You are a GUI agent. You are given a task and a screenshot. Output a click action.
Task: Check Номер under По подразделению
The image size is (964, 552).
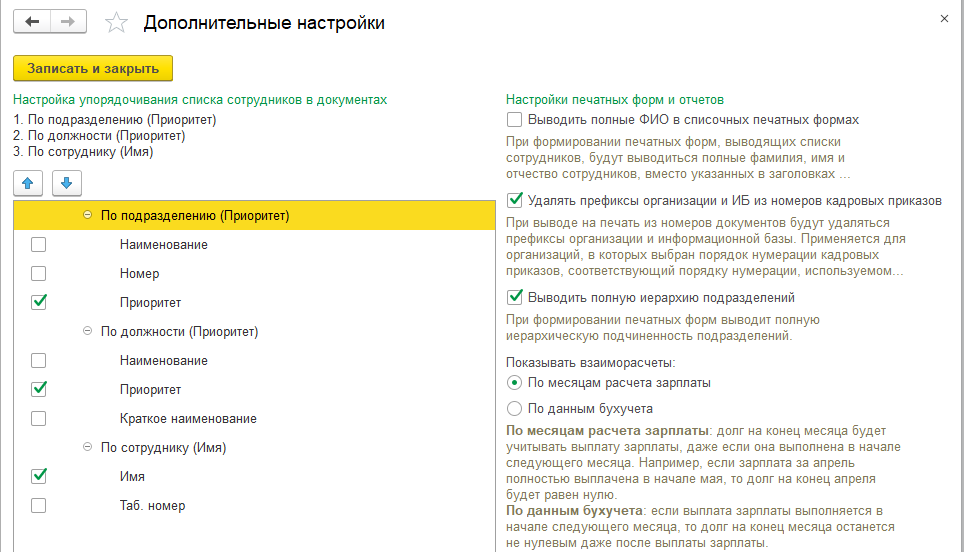pos(39,274)
